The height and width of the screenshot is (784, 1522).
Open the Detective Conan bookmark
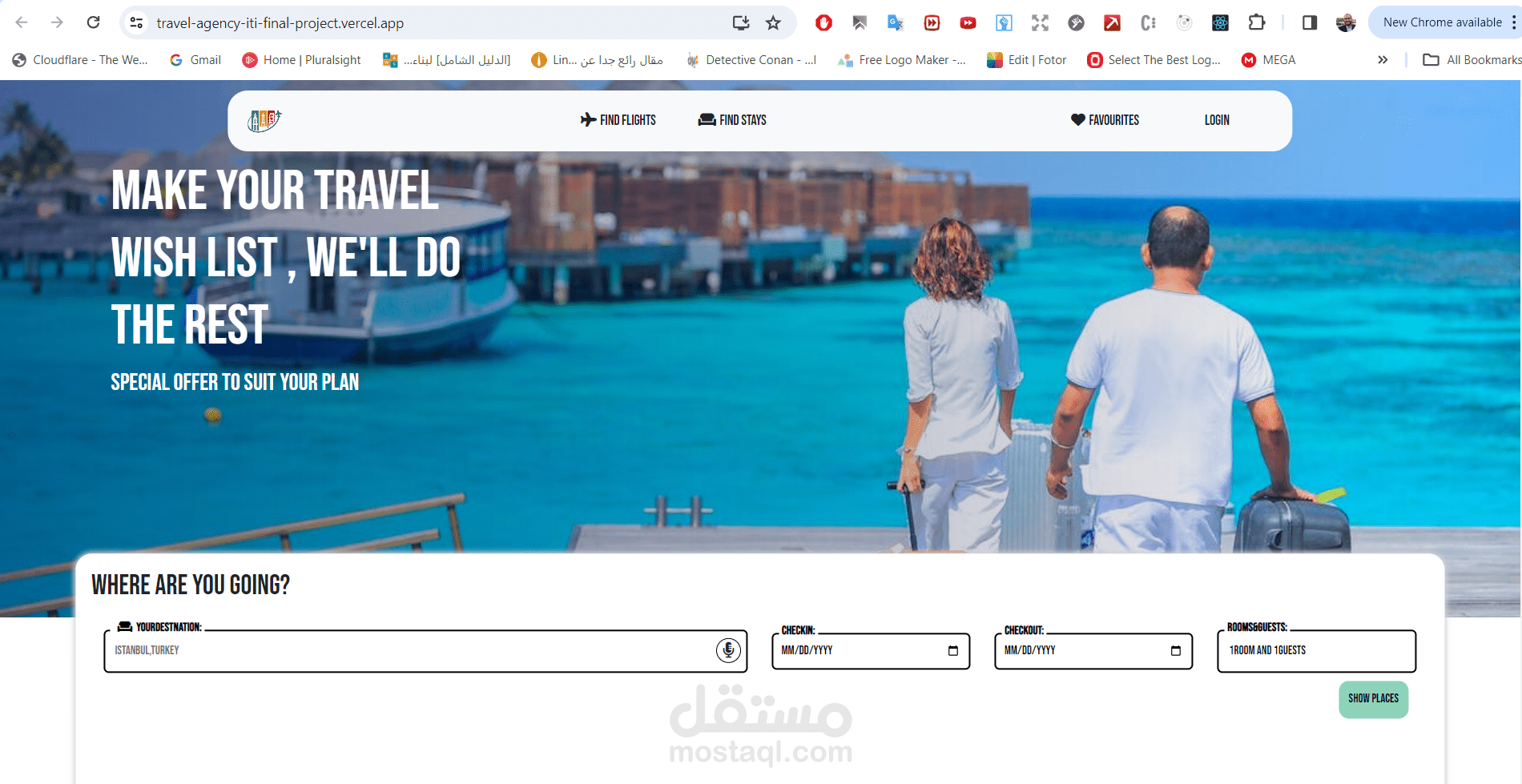click(x=751, y=60)
